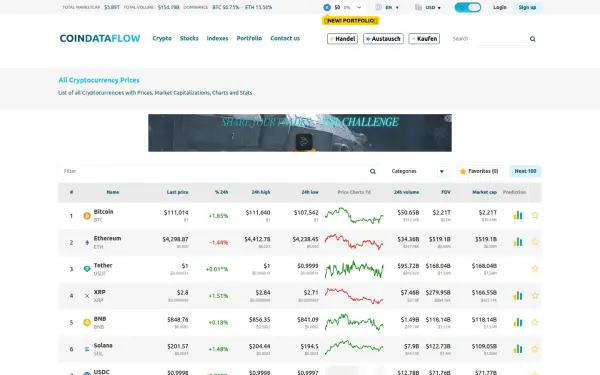Click the globe language icon

tap(378, 7)
